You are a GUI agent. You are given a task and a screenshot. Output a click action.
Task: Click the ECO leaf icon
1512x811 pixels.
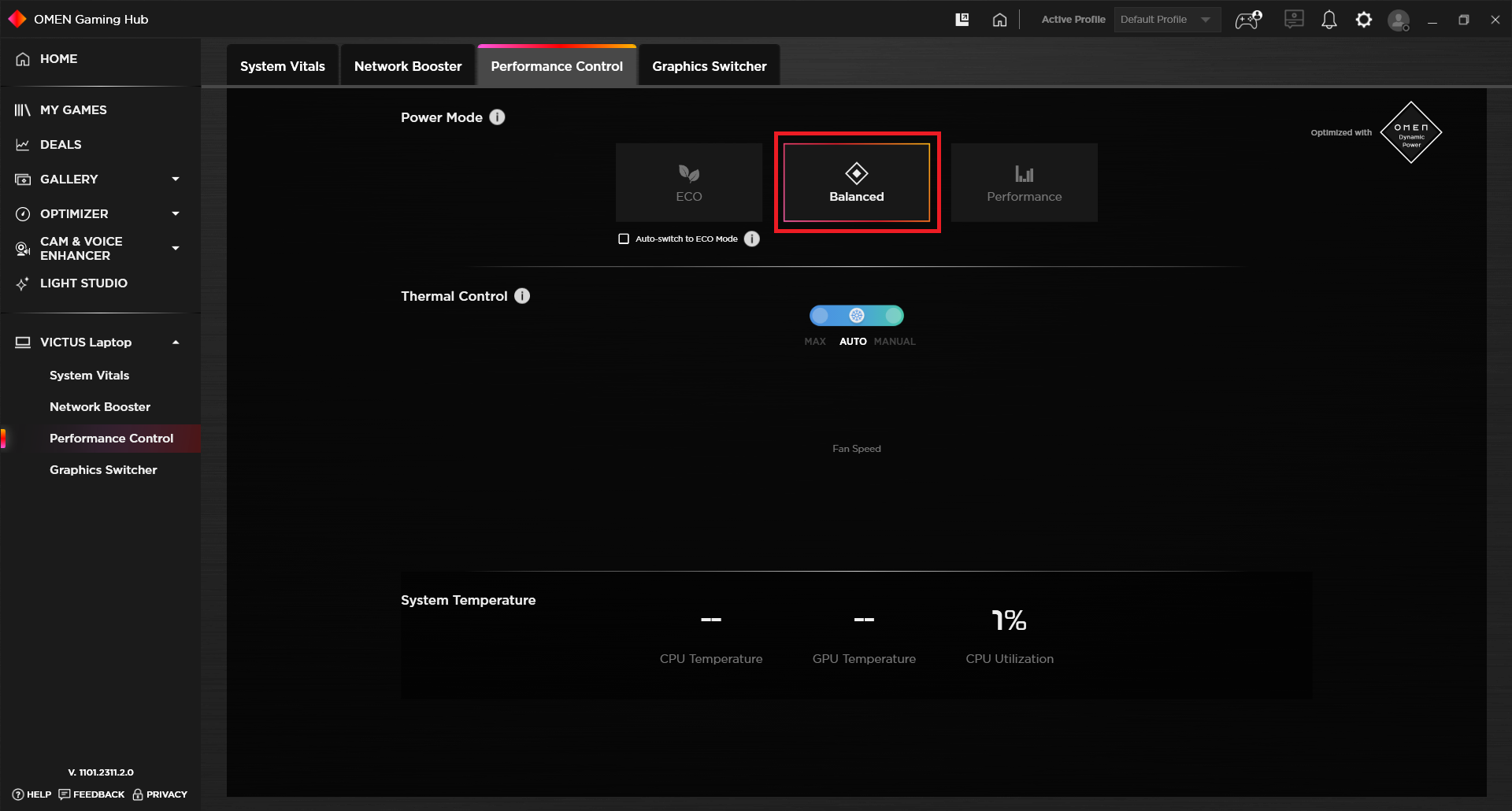[x=689, y=173]
